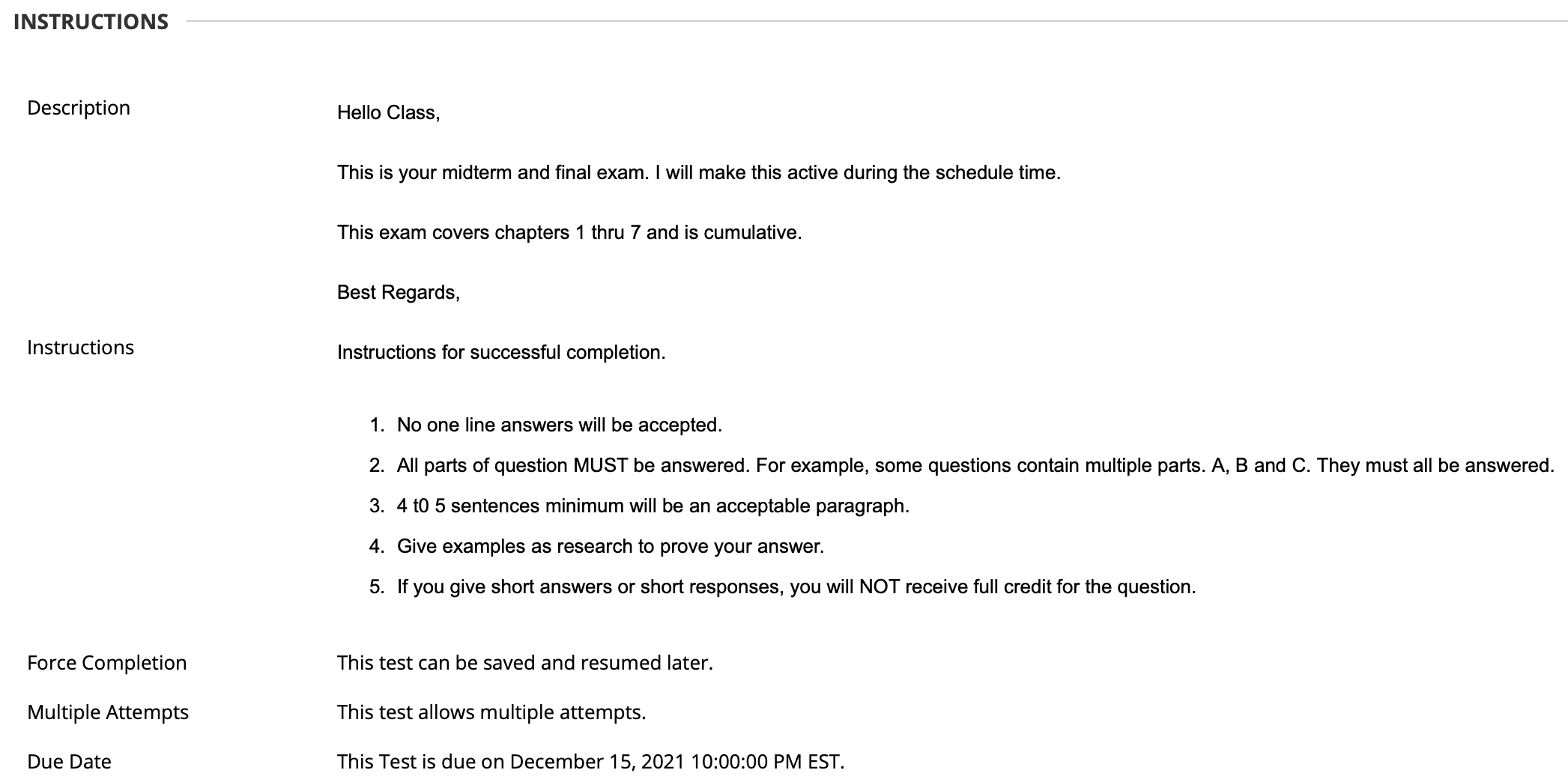Click 'Instructions for successful completion.' text
The image size is (1568, 779).
(501, 353)
